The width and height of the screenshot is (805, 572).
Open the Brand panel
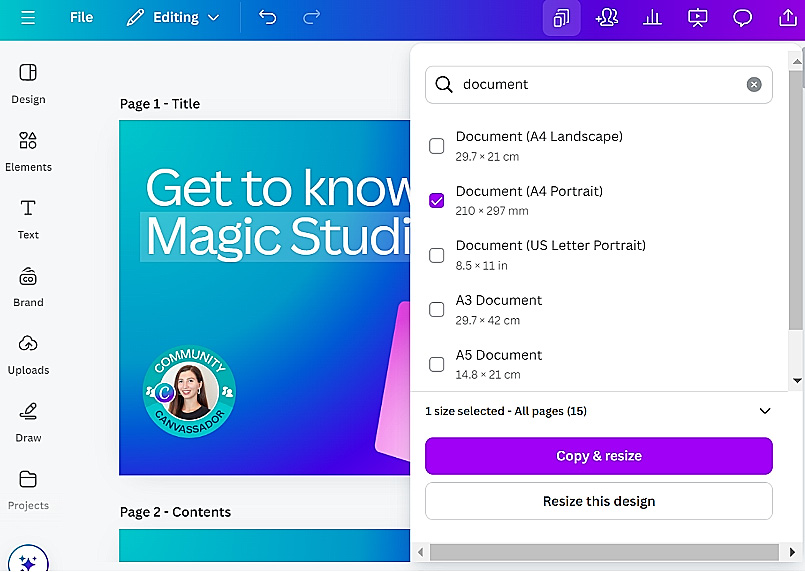[x=28, y=287]
